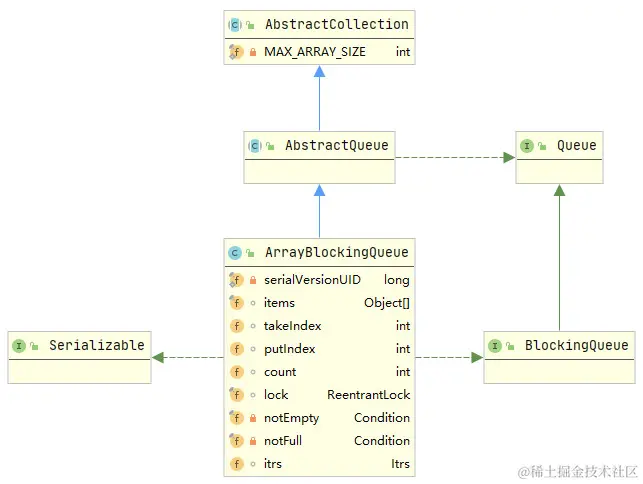Select the AbstractCollection node title
This screenshot has height=484, width=643.
337,24
